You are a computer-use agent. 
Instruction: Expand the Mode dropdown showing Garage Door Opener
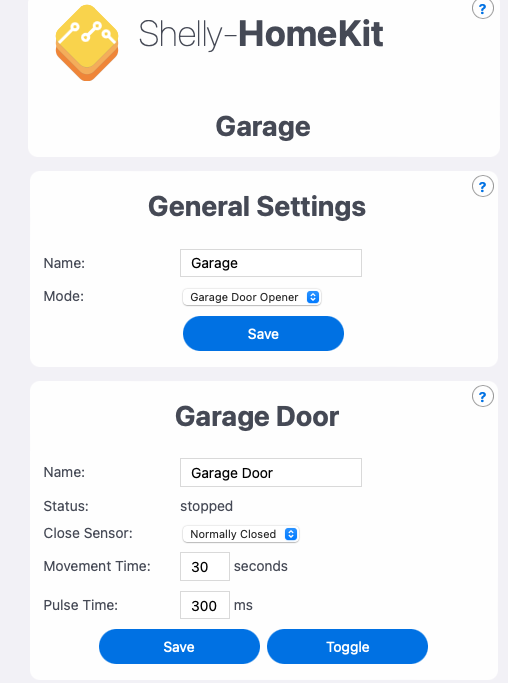[252, 297]
